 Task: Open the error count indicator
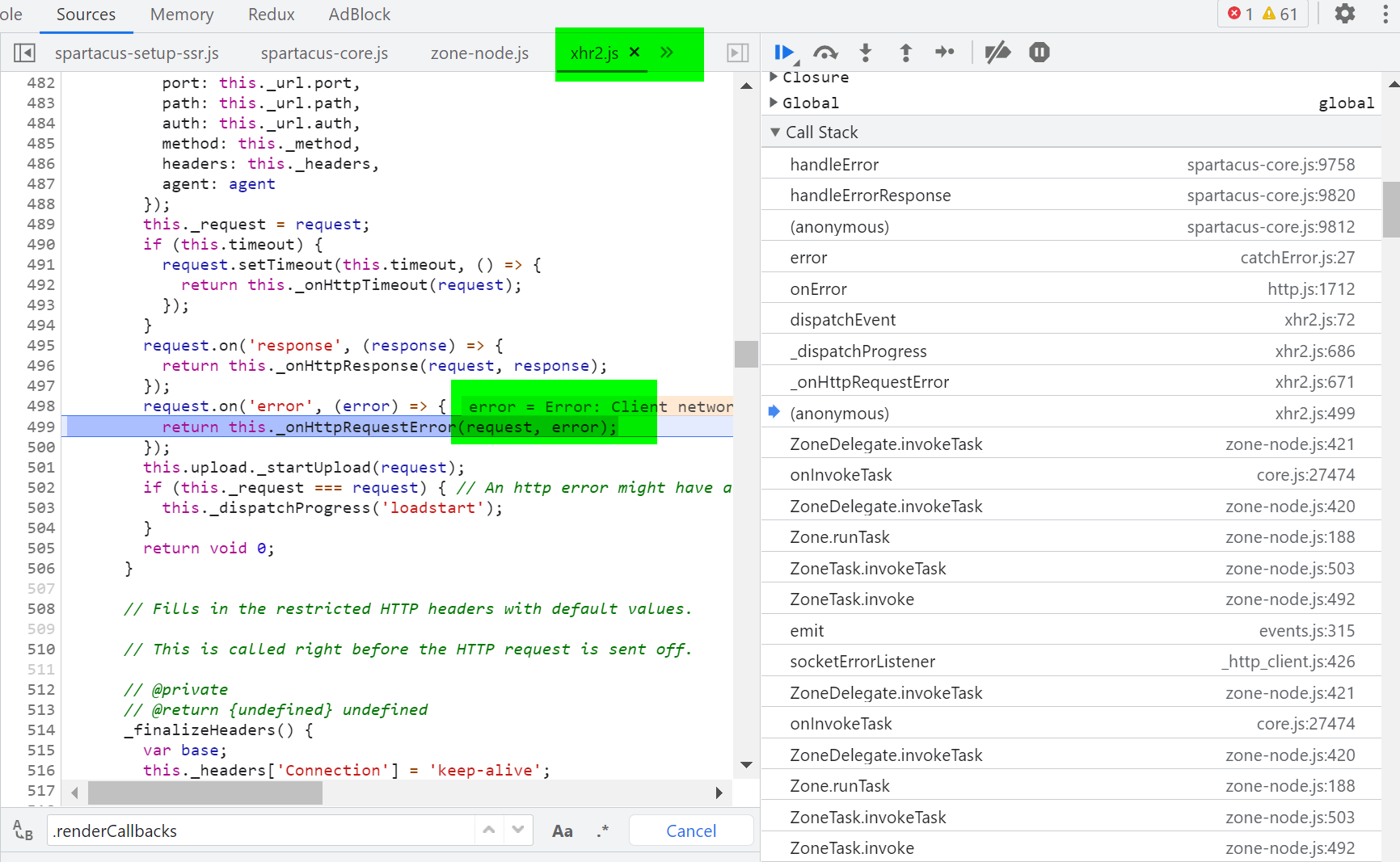click(1241, 14)
